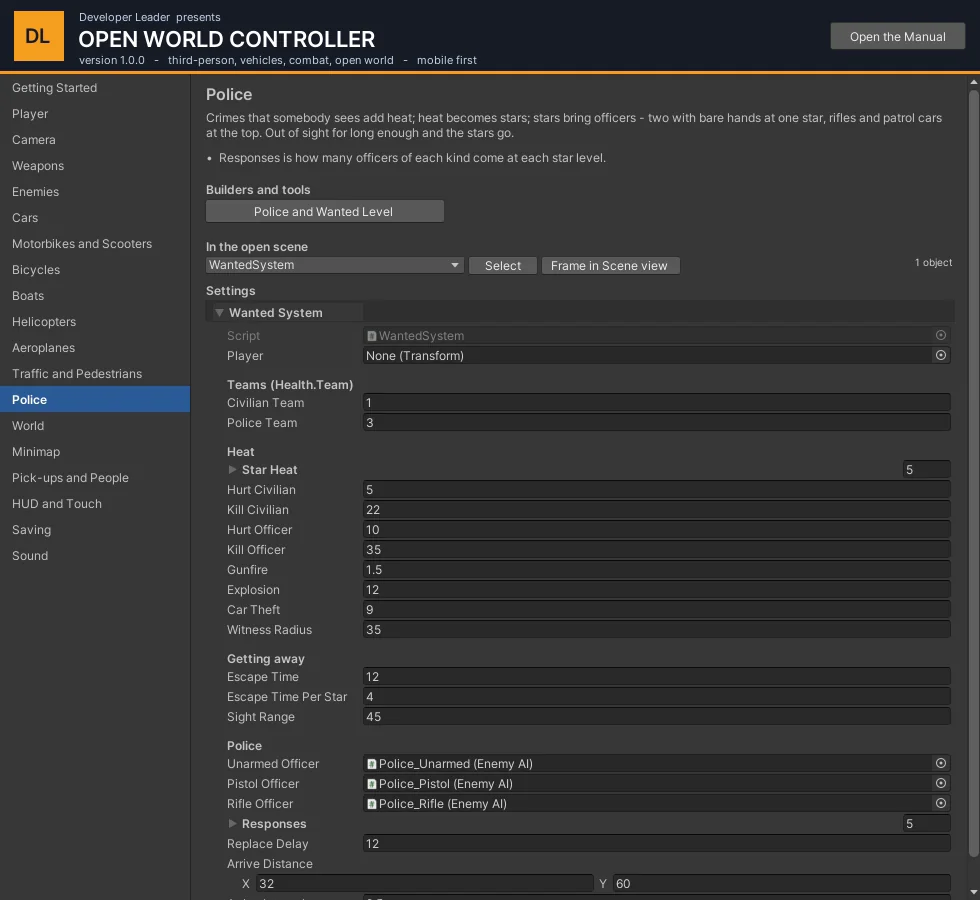Click the WantedSystem script file icon

click(x=372, y=336)
